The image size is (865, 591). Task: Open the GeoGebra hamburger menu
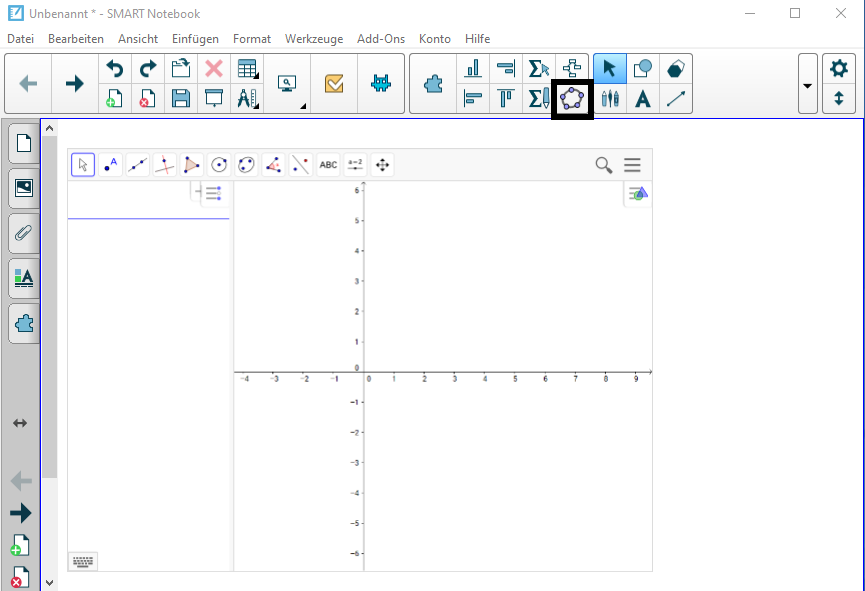click(x=632, y=165)
